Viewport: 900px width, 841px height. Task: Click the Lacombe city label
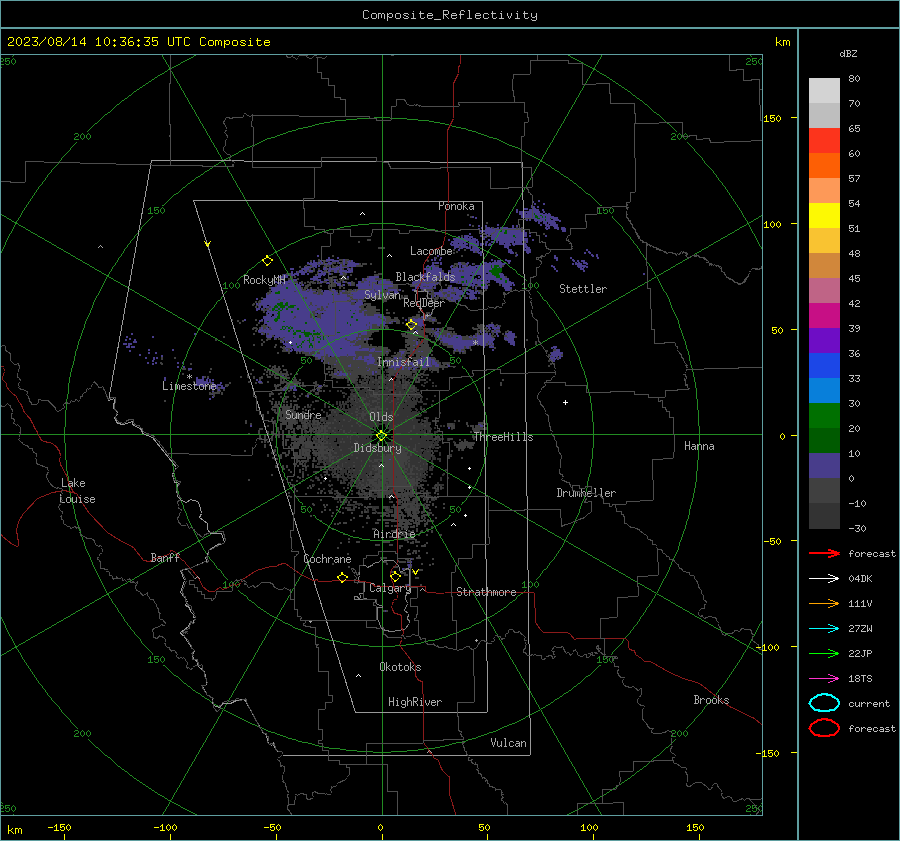431,251
